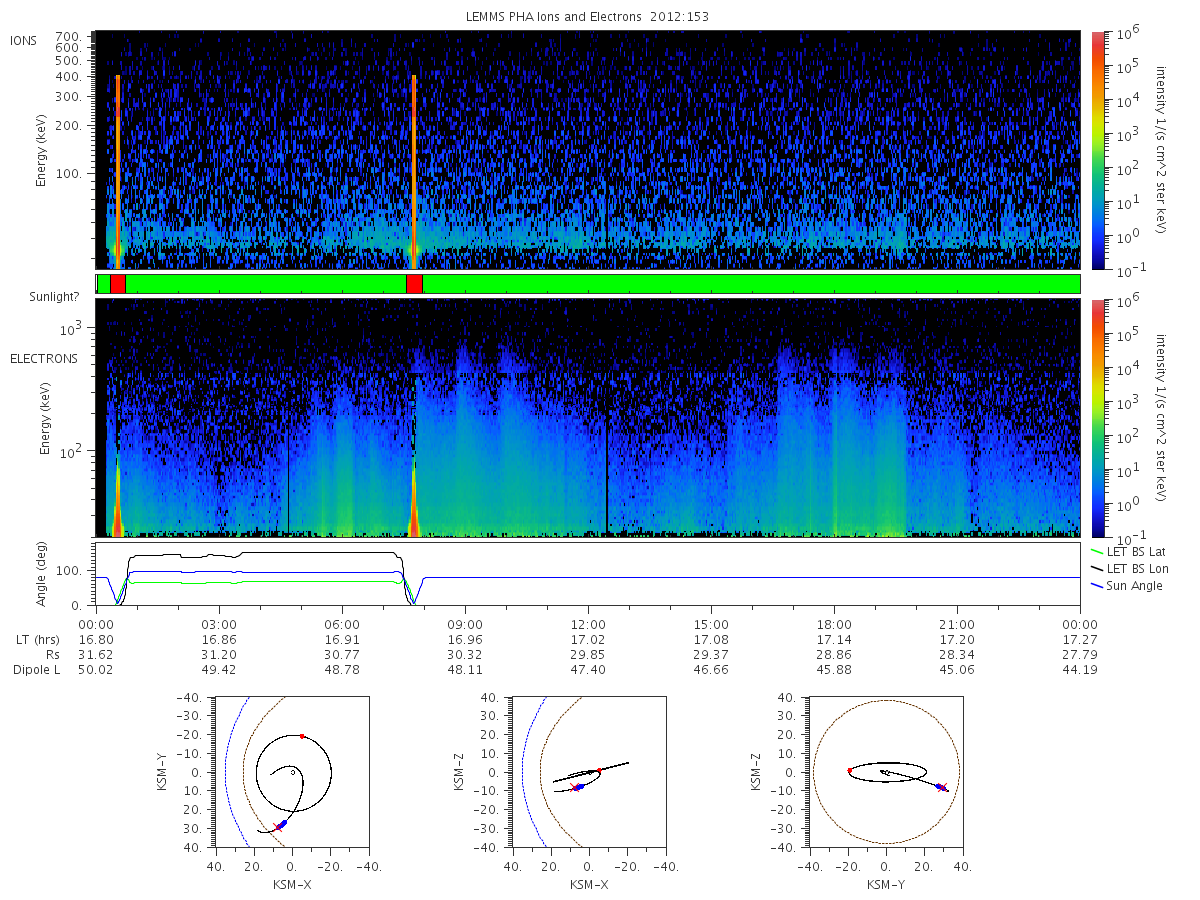
Task: Click the long green sunlight bar segment
Action: (751, 284)
